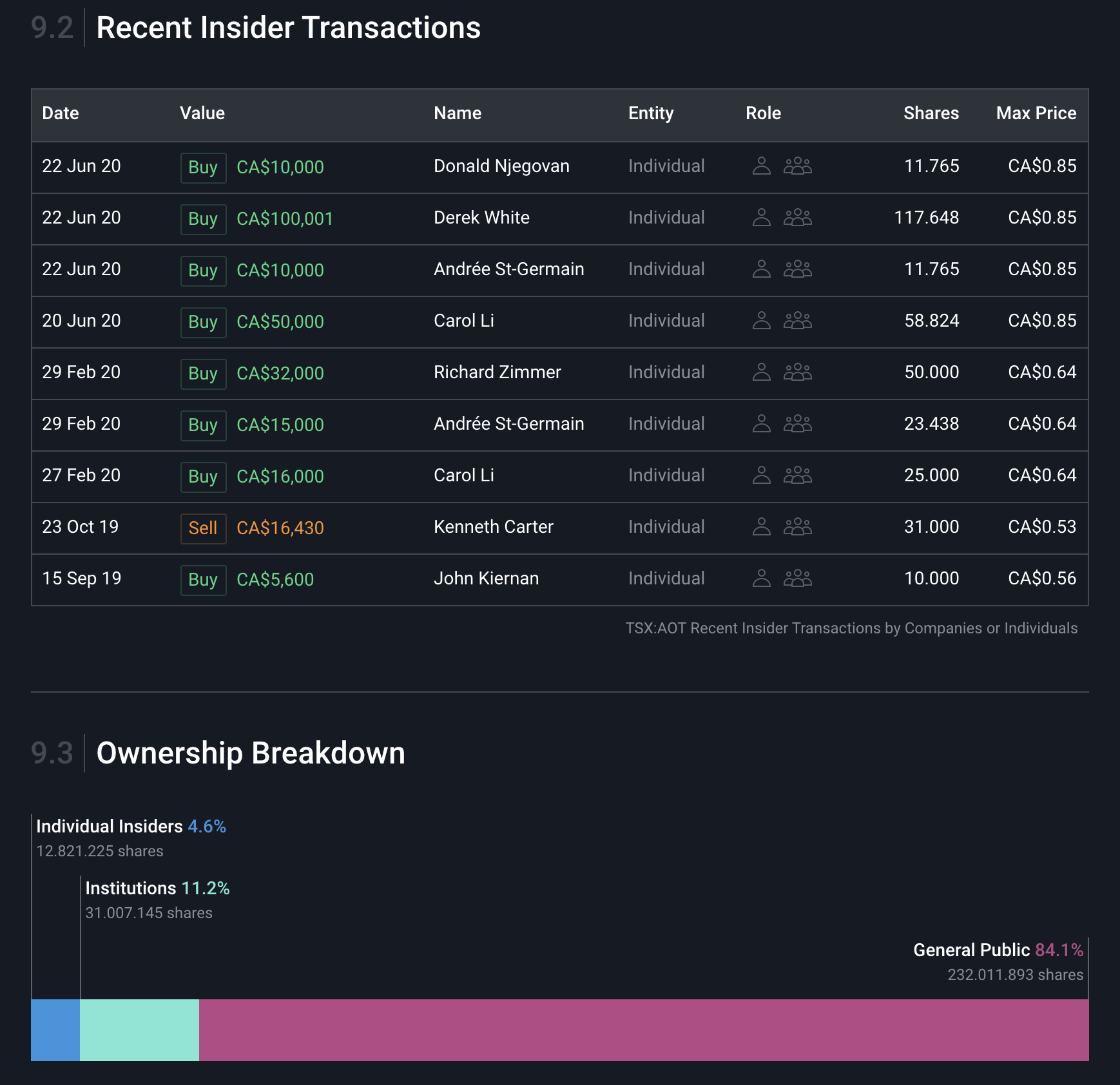The image size is (1120, 1085).
Task: Click the 23 Oct 19 date cell
Action: click(x=81, y=527)
